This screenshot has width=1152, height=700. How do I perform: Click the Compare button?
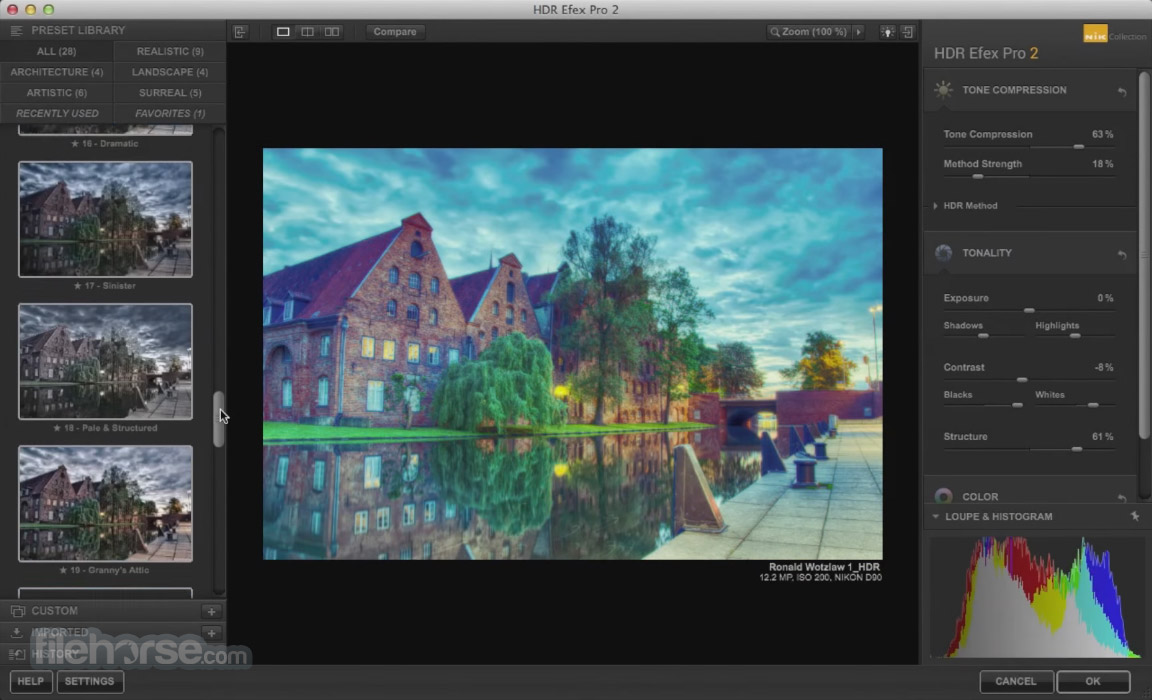pyautogui.click(x=395, y=32)
